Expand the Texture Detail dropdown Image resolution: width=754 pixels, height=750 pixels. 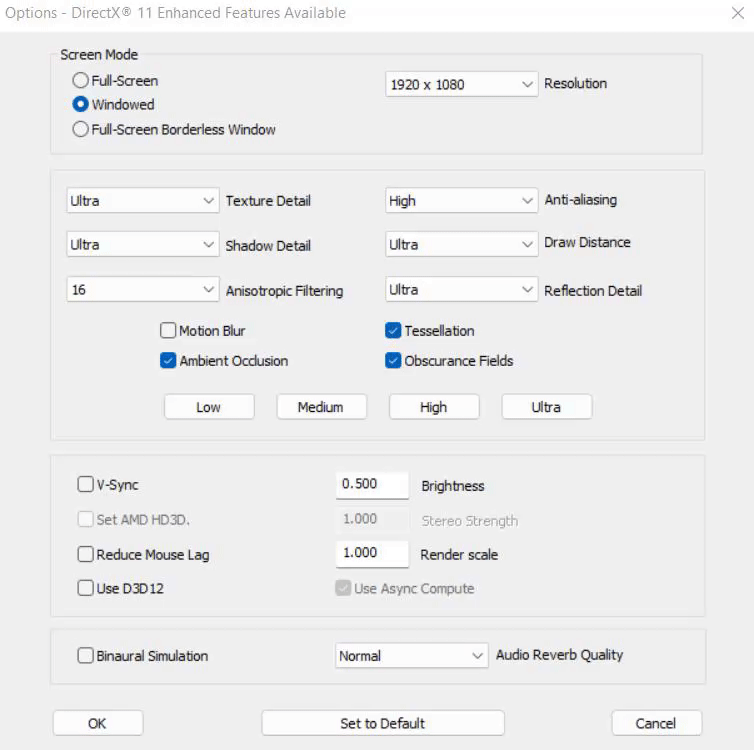coord(142,201)
